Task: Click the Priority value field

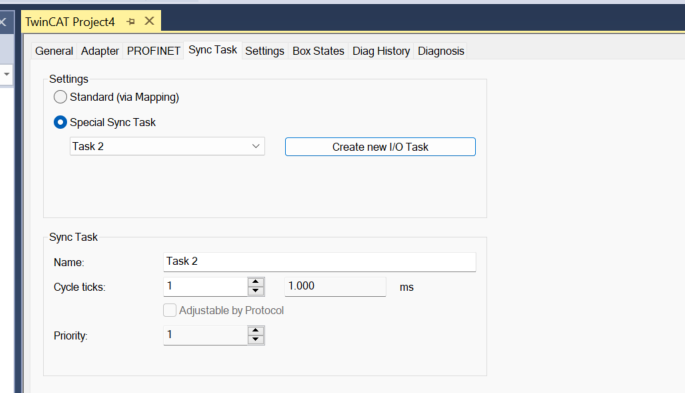Action: pos(205,335)
